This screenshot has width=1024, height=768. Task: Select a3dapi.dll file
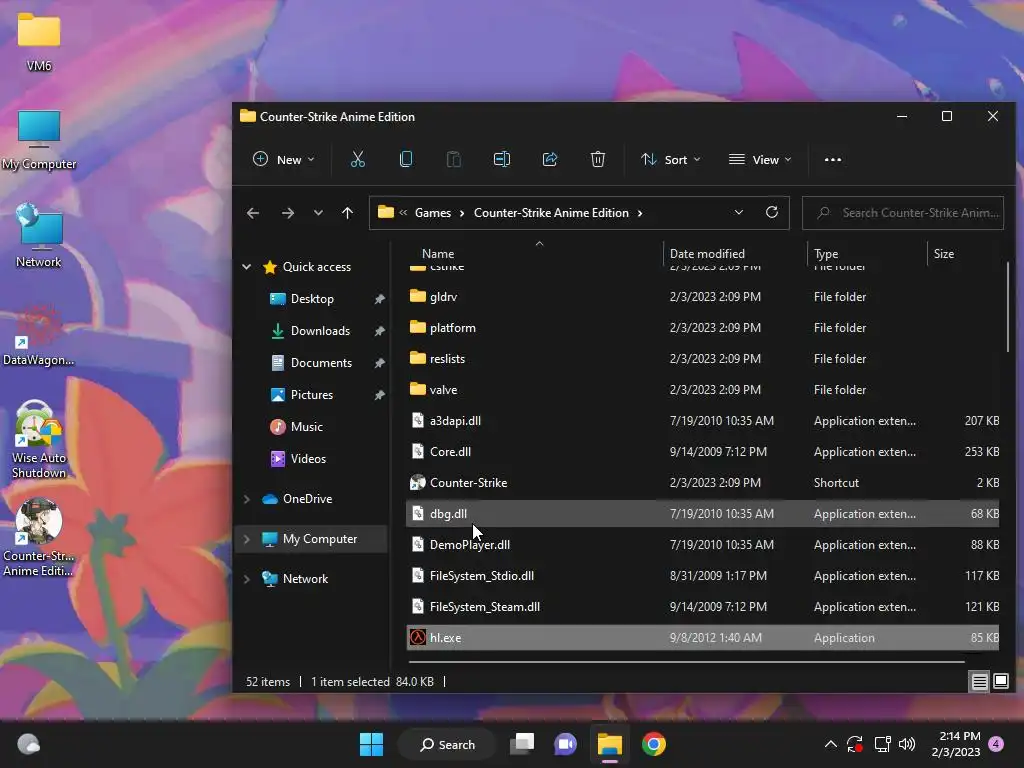(x=703, y=421)
